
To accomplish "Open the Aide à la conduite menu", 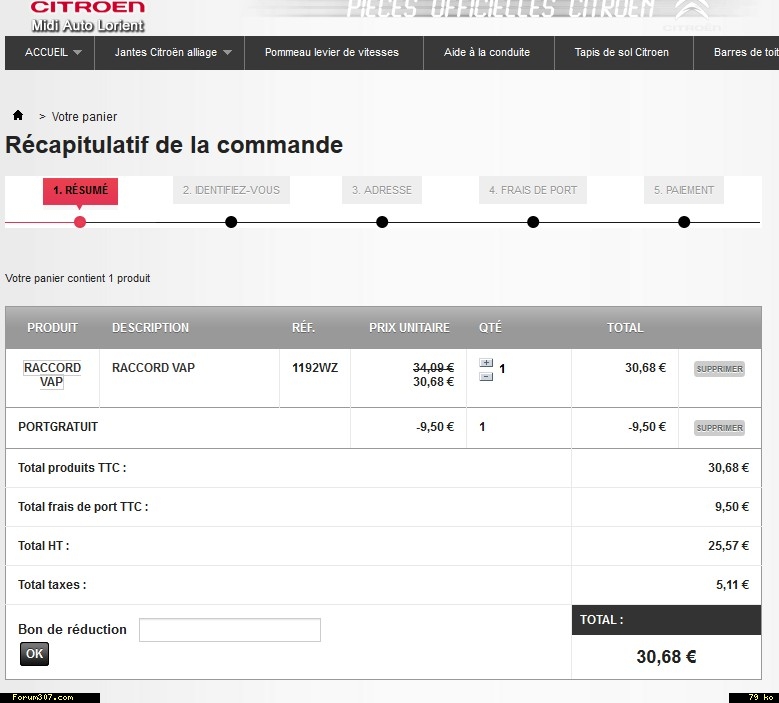I will (x=487, y=52).
